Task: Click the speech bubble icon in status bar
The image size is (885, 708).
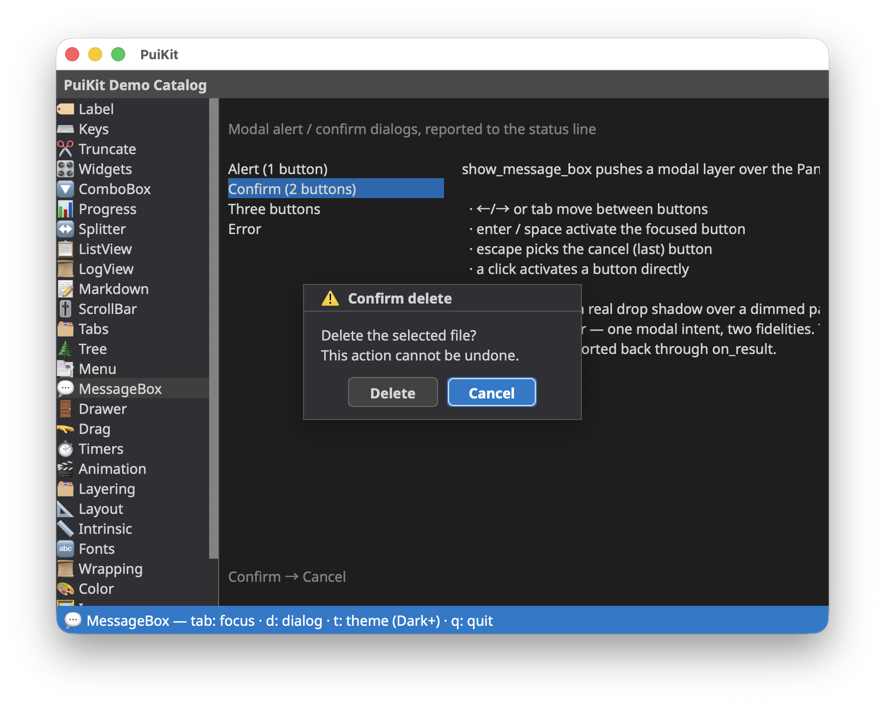Action: [x=73, y=620]
